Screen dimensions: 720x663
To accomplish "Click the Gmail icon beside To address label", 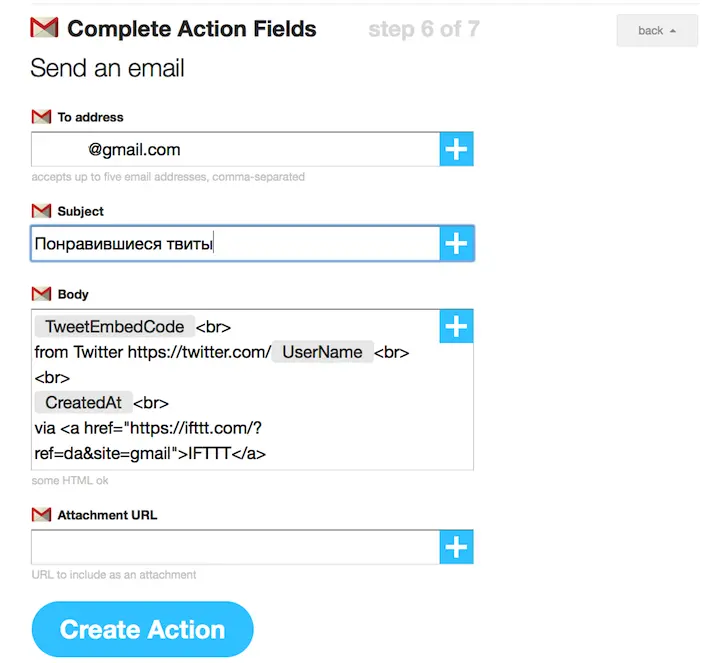I will coord(41,117).
